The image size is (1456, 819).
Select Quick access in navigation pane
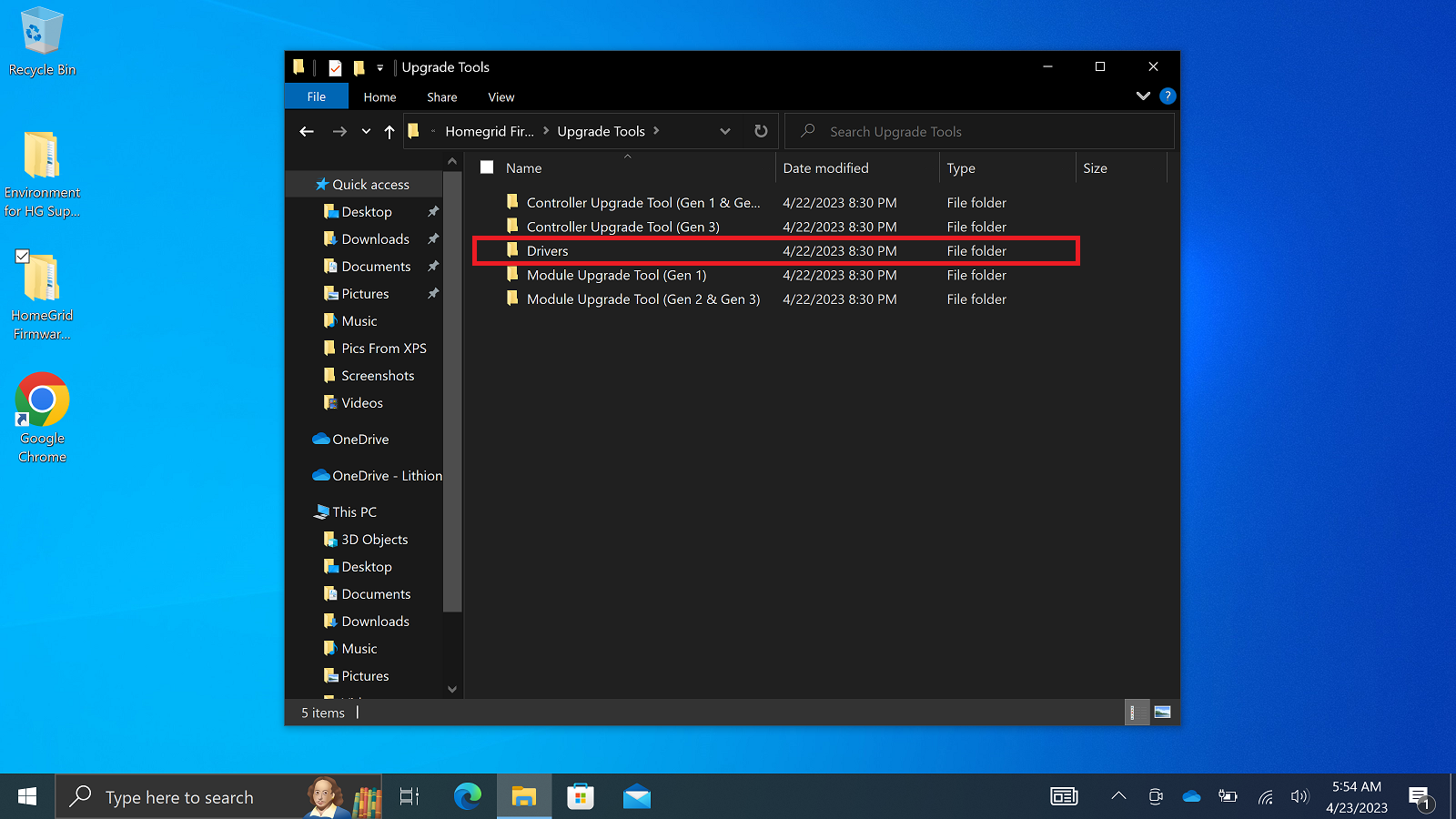point(370,185)
